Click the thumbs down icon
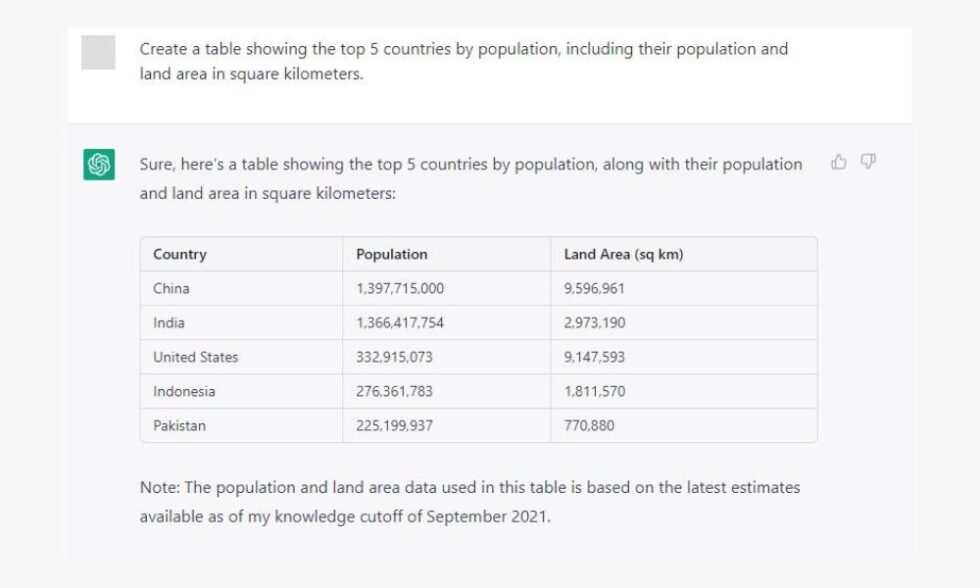Viewport: 980px width, 588px height. click(x=868, y=162)
